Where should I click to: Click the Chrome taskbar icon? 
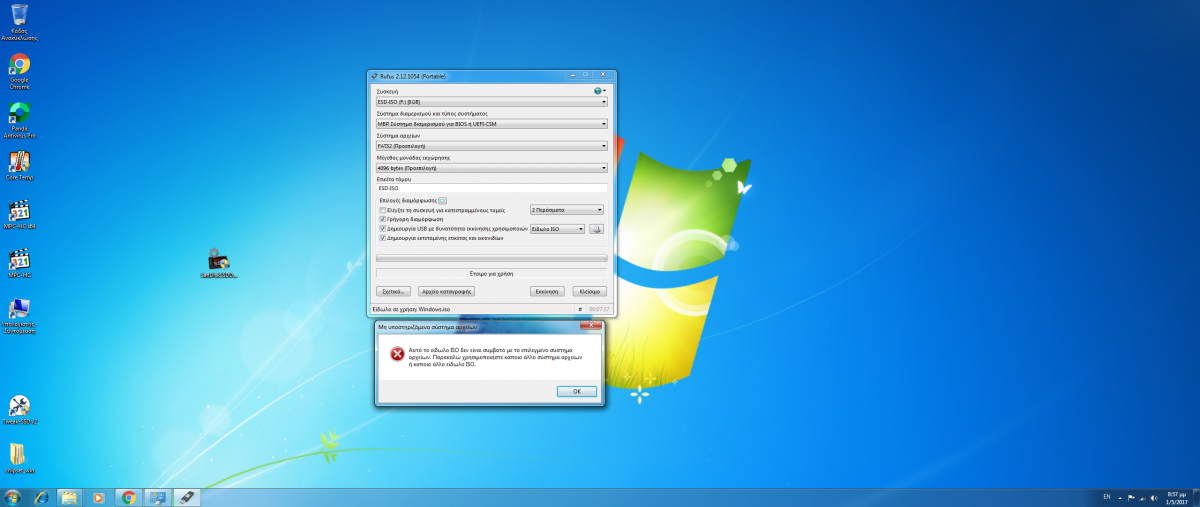point(128,497)
